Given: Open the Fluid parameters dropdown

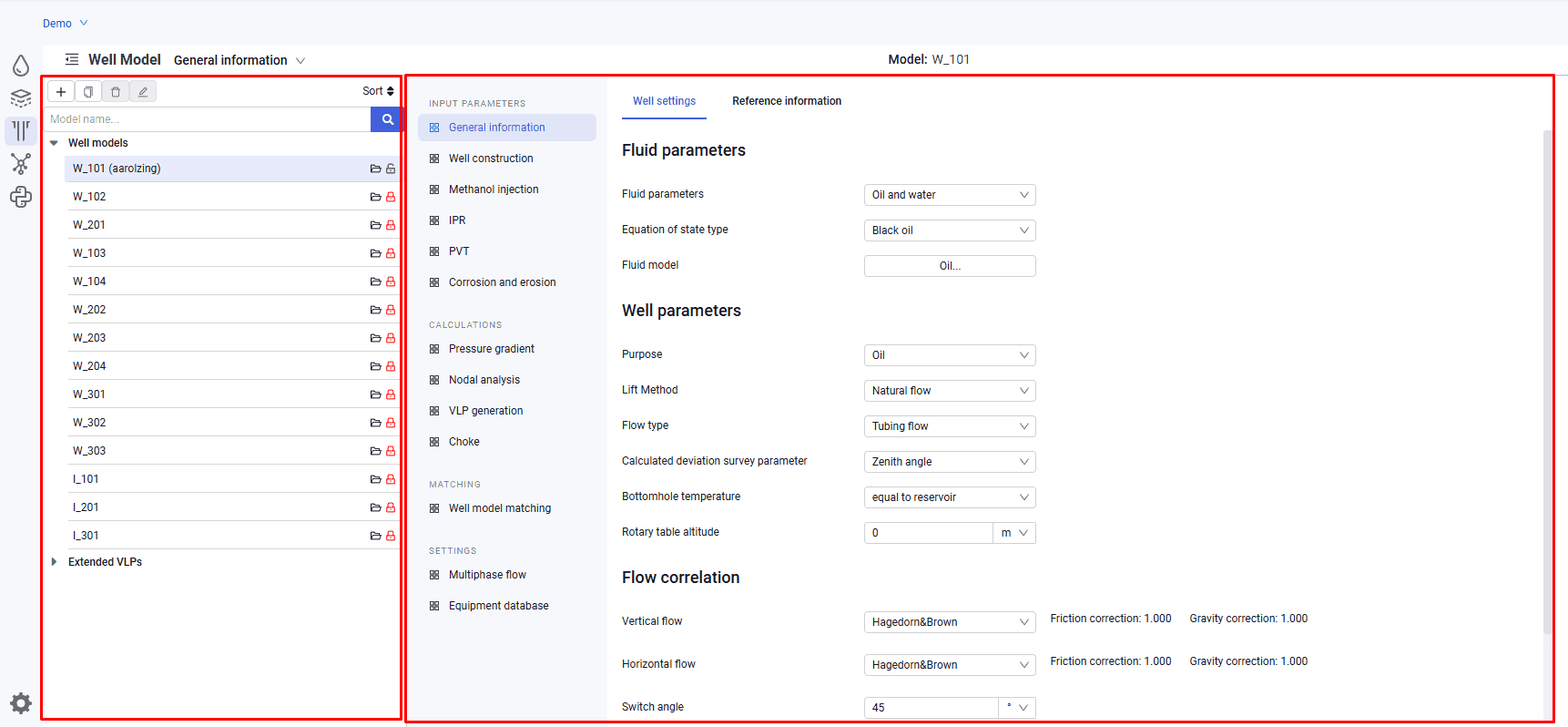Looking at the screenshot, I should pos(950,195).
